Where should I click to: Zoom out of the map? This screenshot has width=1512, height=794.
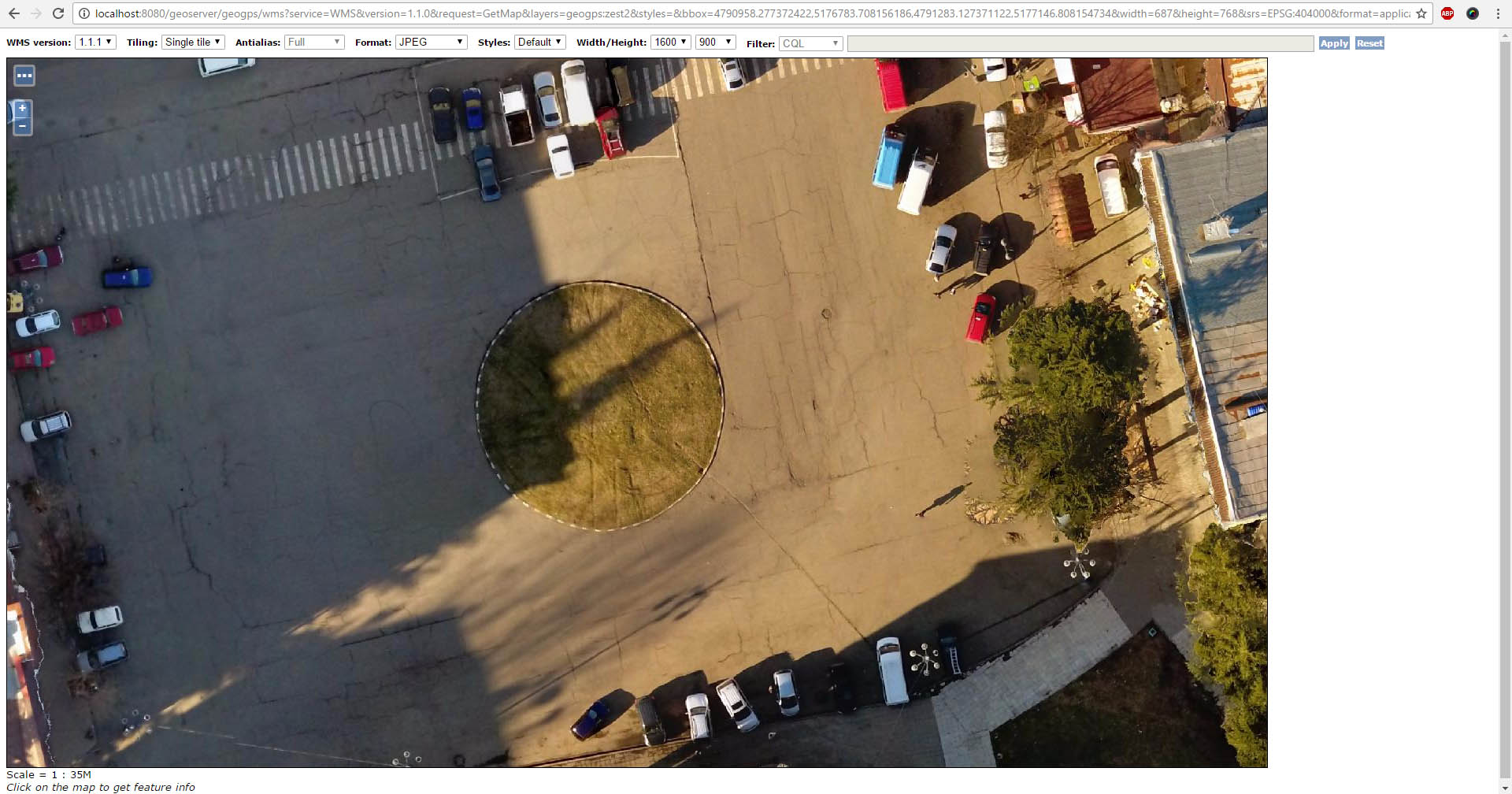click(23, 126)
